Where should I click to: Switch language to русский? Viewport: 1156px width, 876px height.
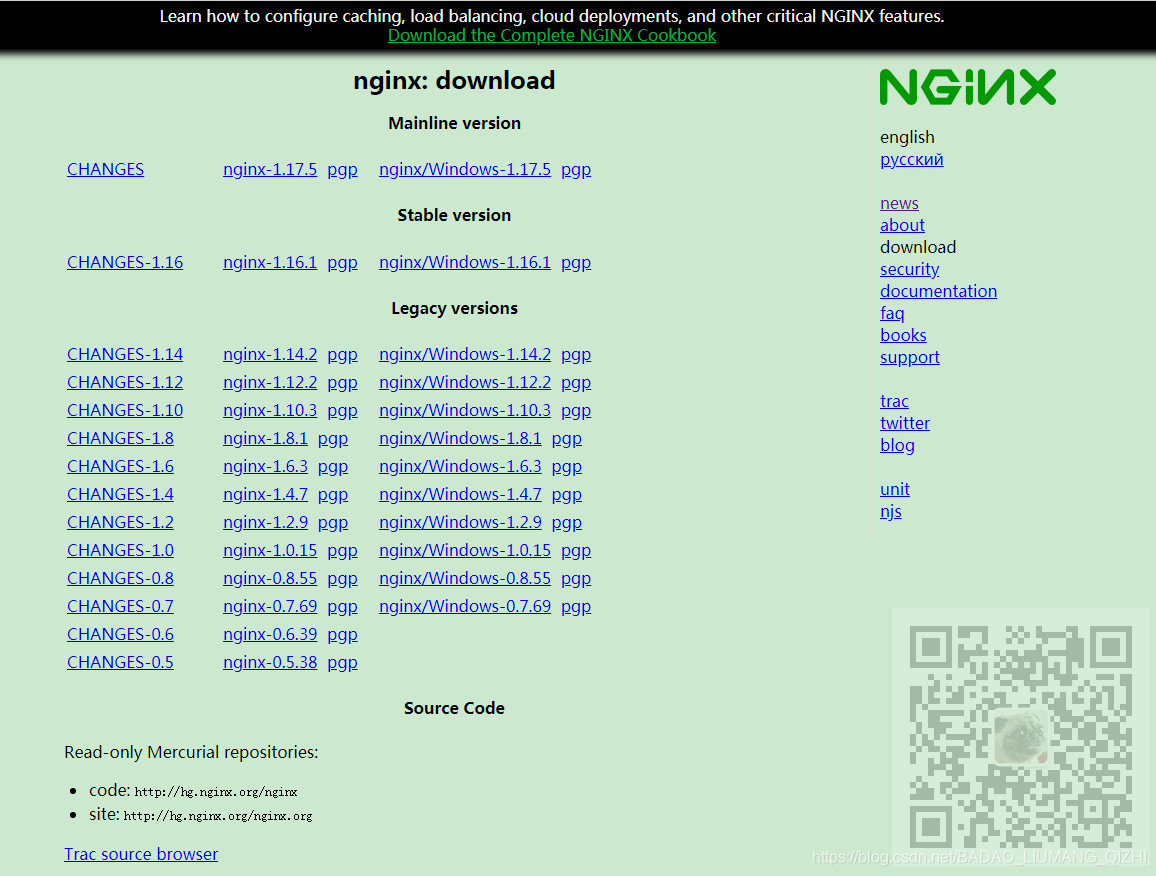(911, 160)
